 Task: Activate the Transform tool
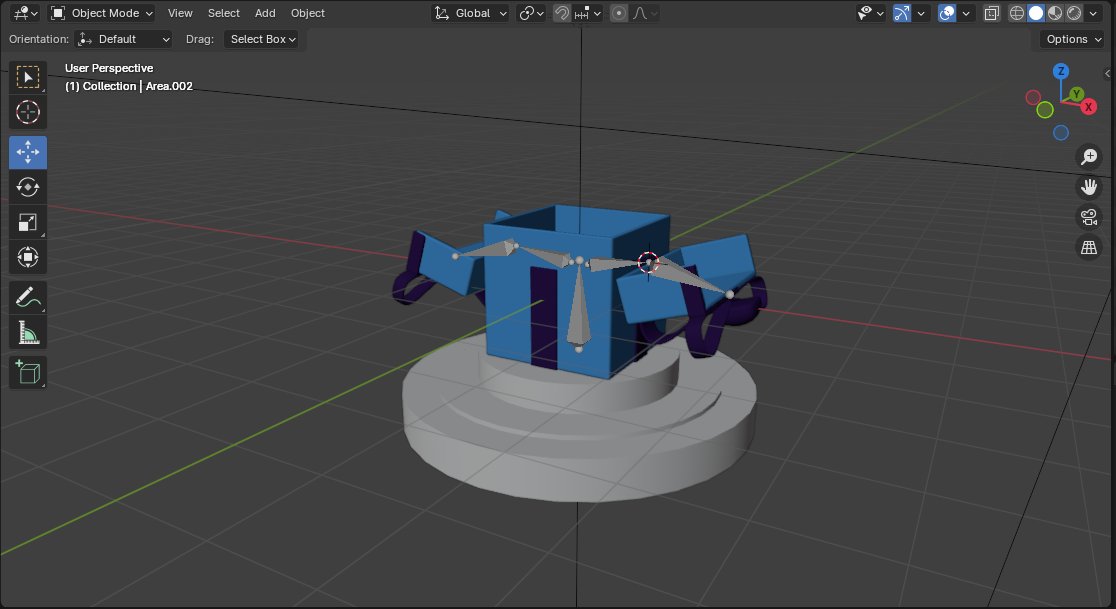pos(28,258)
